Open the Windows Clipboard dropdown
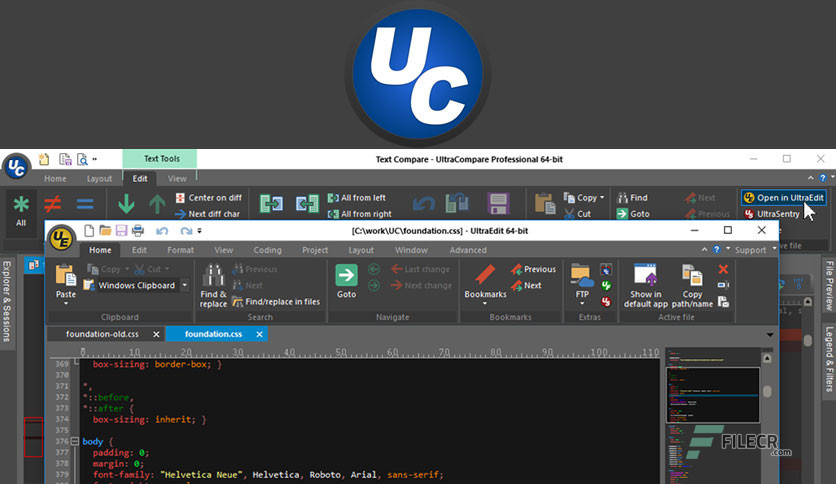 click(x=184, y=285)
